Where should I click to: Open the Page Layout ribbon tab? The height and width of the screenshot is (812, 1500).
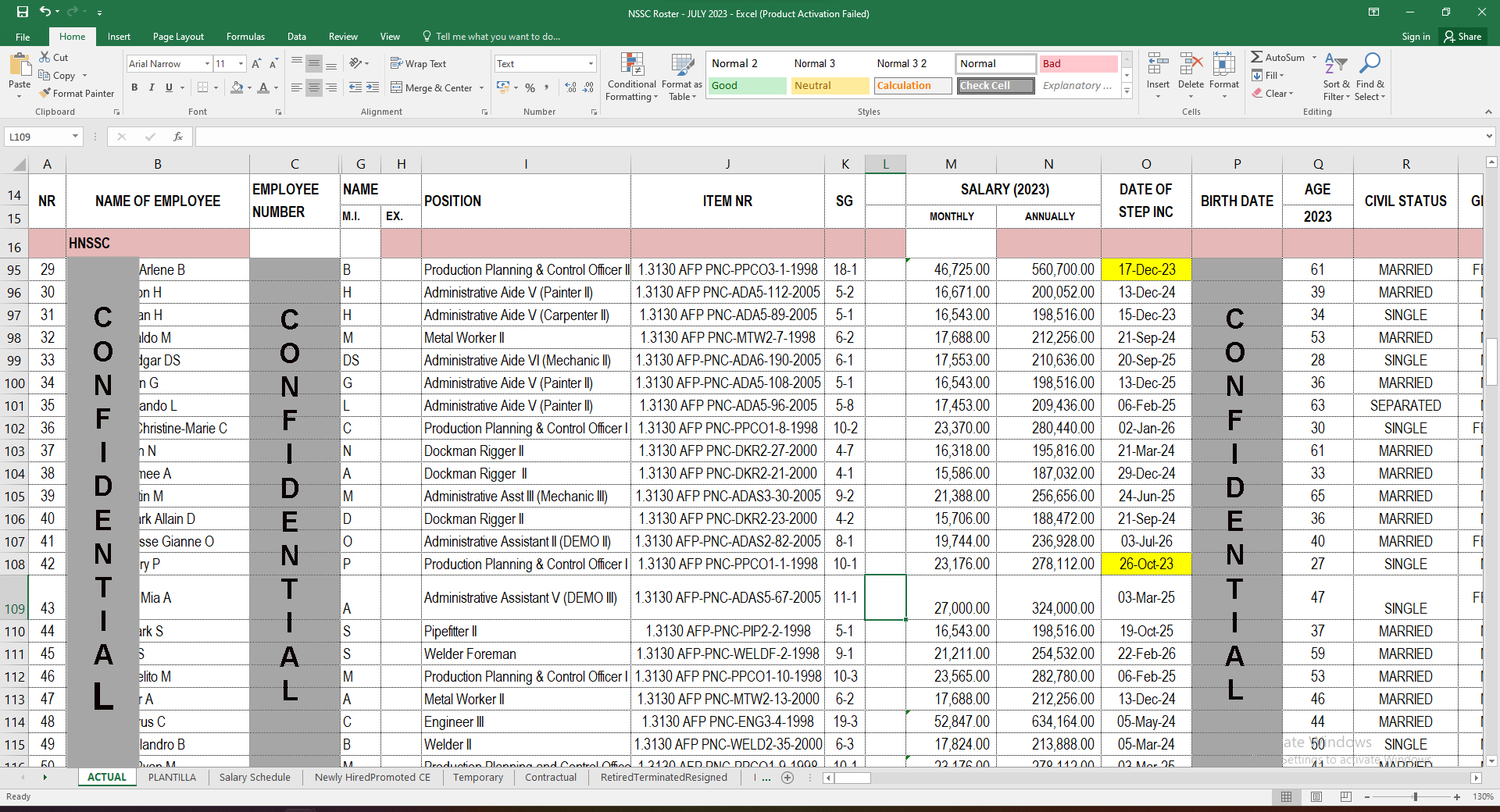(x=178, y=37)
